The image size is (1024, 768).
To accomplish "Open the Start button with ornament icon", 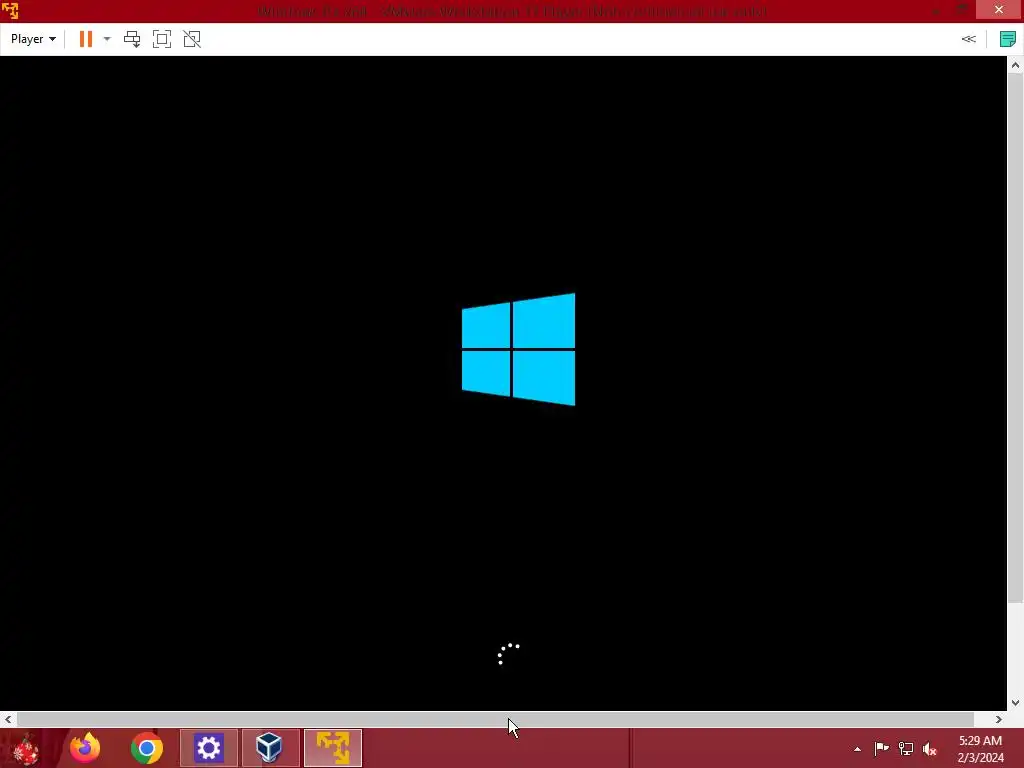I will click(26, 748).
